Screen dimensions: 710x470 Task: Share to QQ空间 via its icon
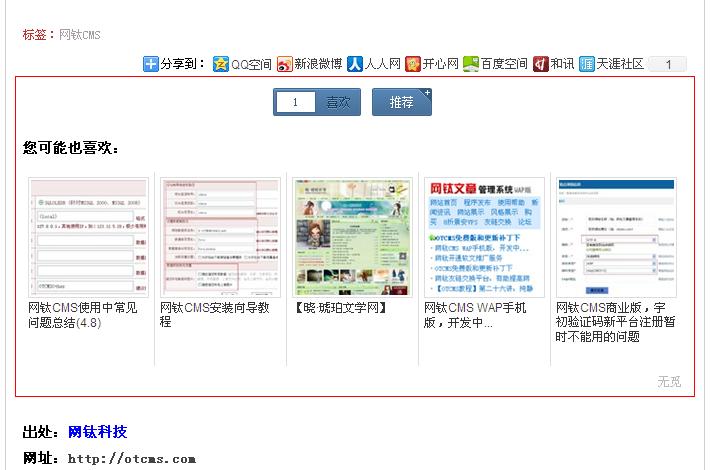point(221,64)
